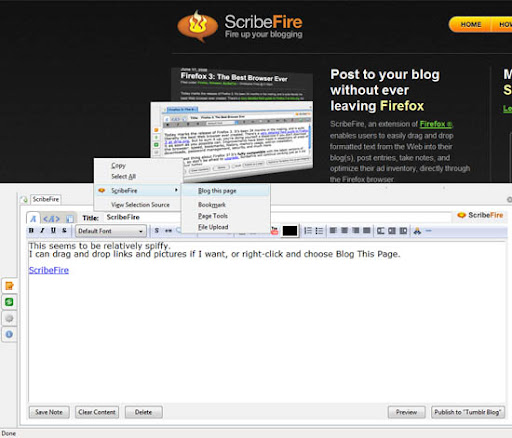Viewport: 512px width, 438px height.
Task: Insert a bulleted list
Action: pos(319,231)
